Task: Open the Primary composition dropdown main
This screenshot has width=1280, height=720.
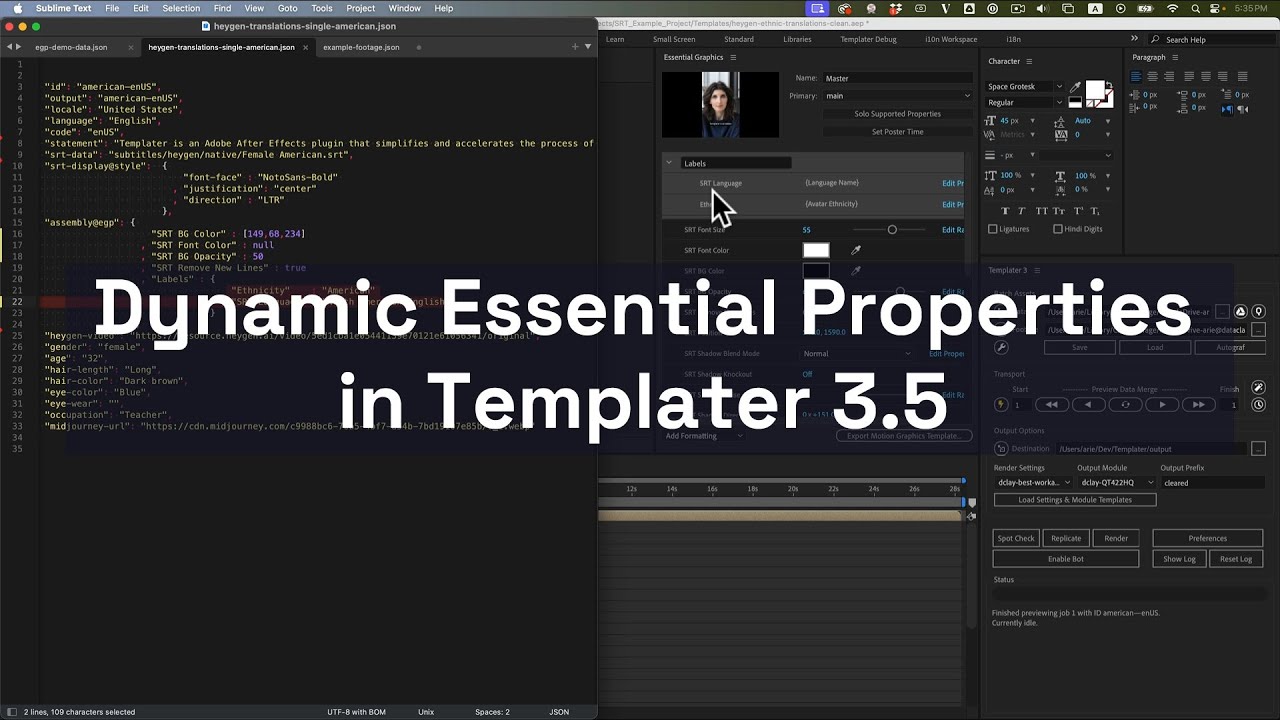Action: [x=897, y=96]
